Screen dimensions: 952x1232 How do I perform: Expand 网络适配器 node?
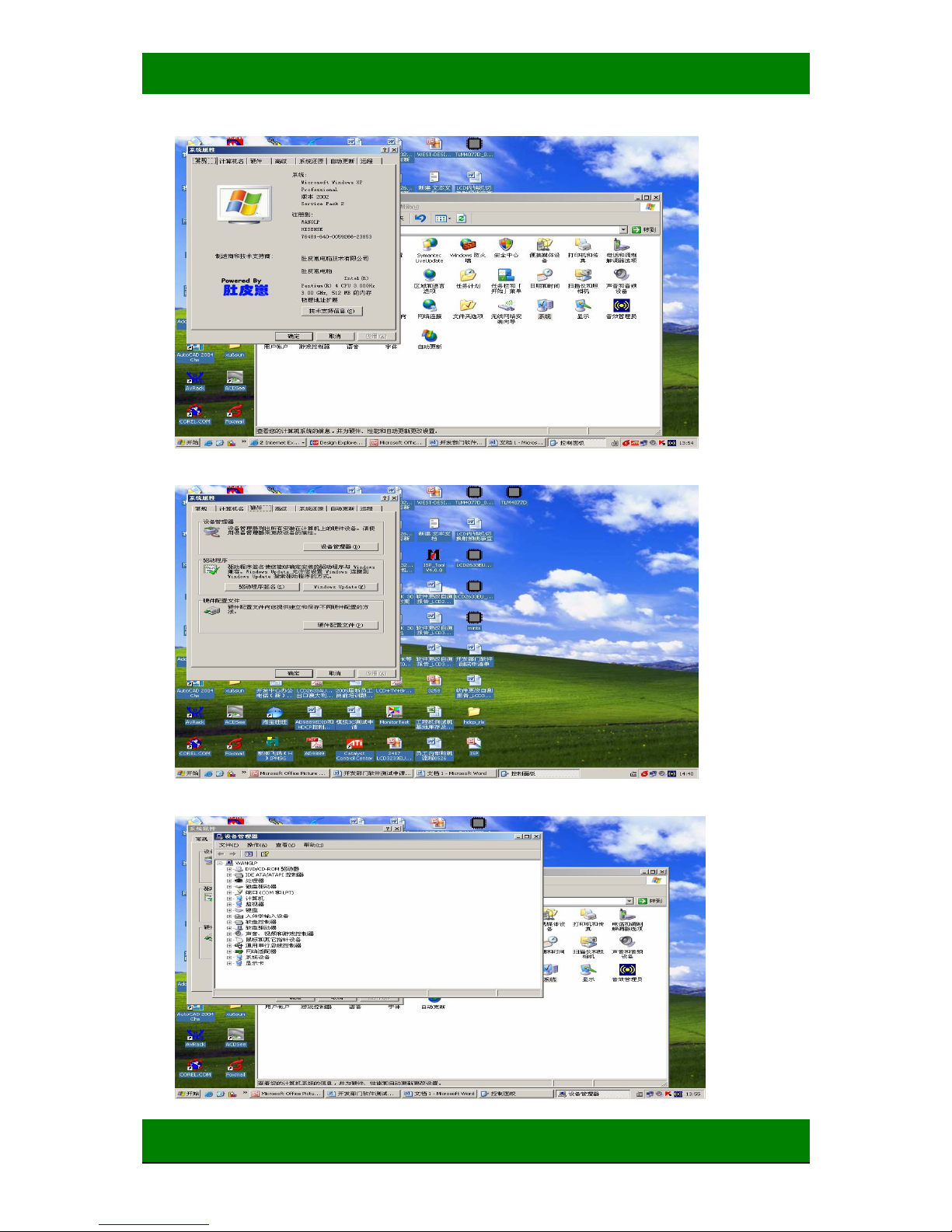[229, 951]
